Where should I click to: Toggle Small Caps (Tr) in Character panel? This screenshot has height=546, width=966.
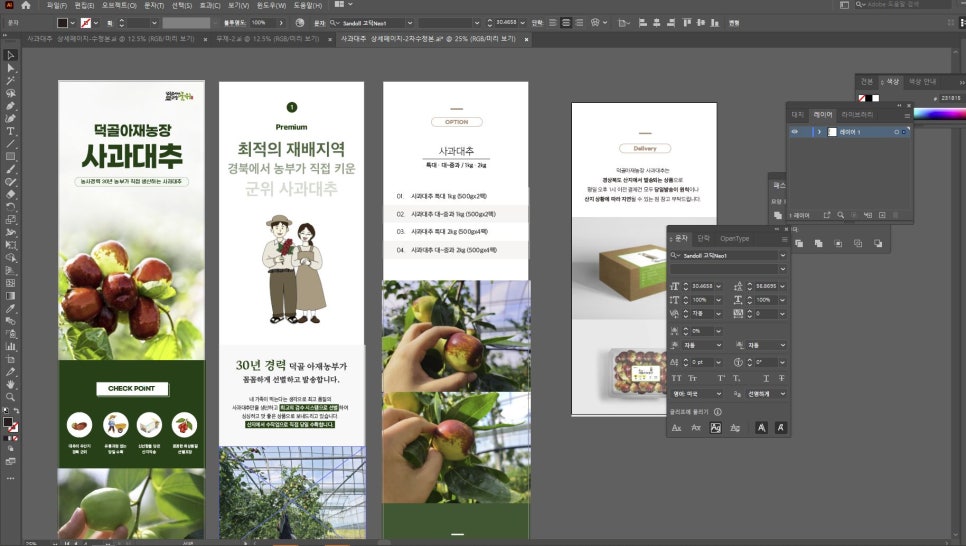click(x=692, y=378)
